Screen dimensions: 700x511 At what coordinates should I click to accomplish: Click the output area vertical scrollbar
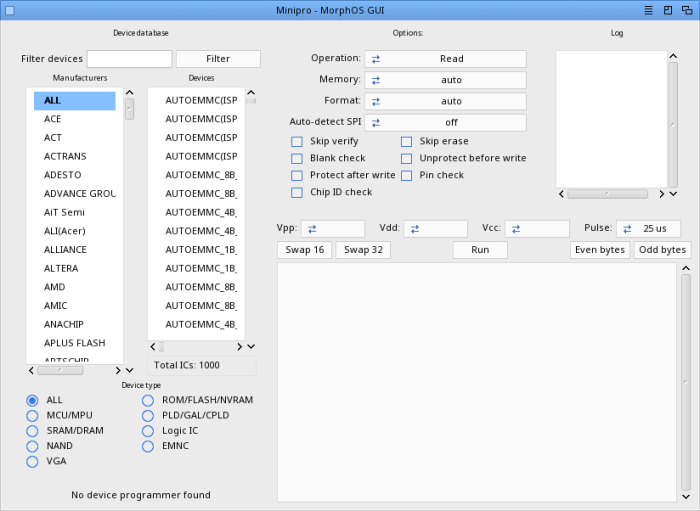686,382
